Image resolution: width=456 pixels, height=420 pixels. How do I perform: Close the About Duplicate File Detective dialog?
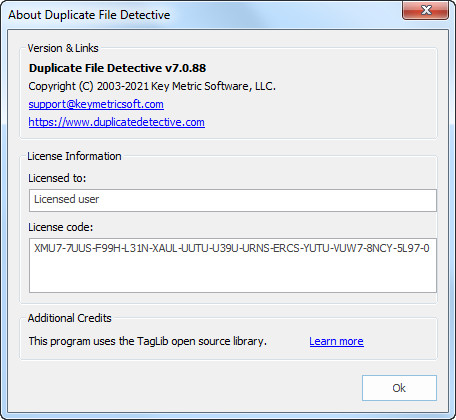pos(425,10)
